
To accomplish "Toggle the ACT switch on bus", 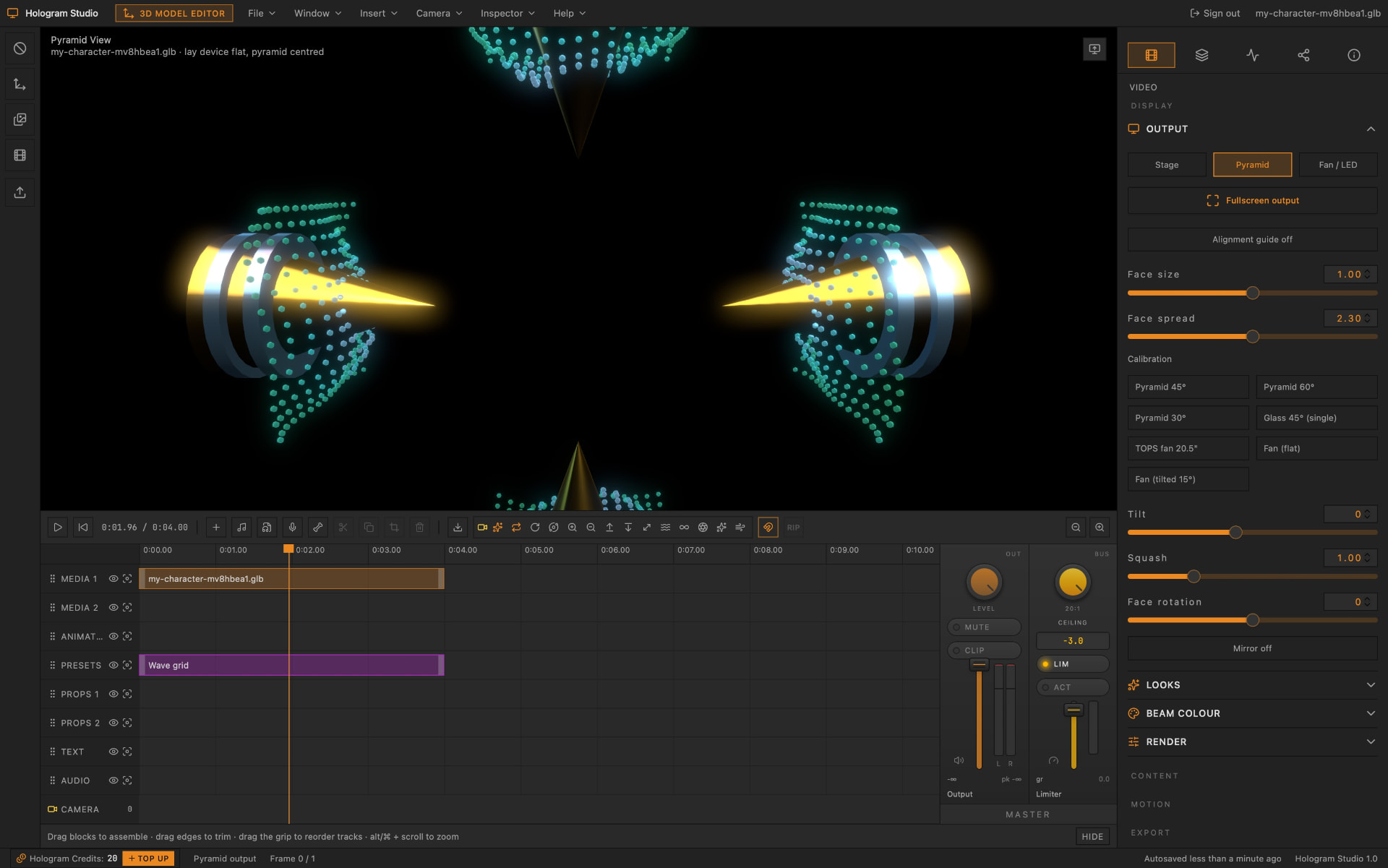I will (x=1073, y=687).
